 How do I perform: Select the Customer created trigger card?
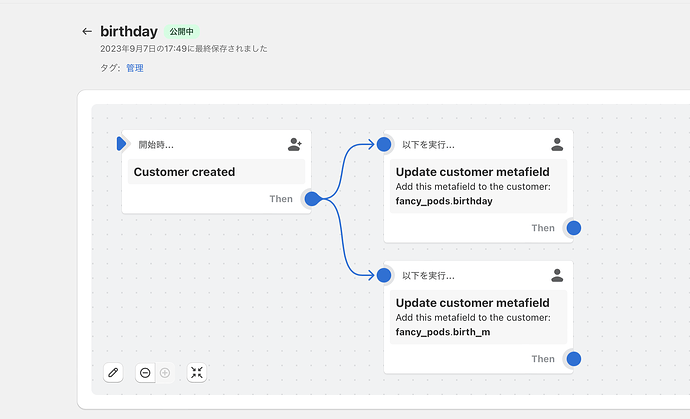pos(216,172)
